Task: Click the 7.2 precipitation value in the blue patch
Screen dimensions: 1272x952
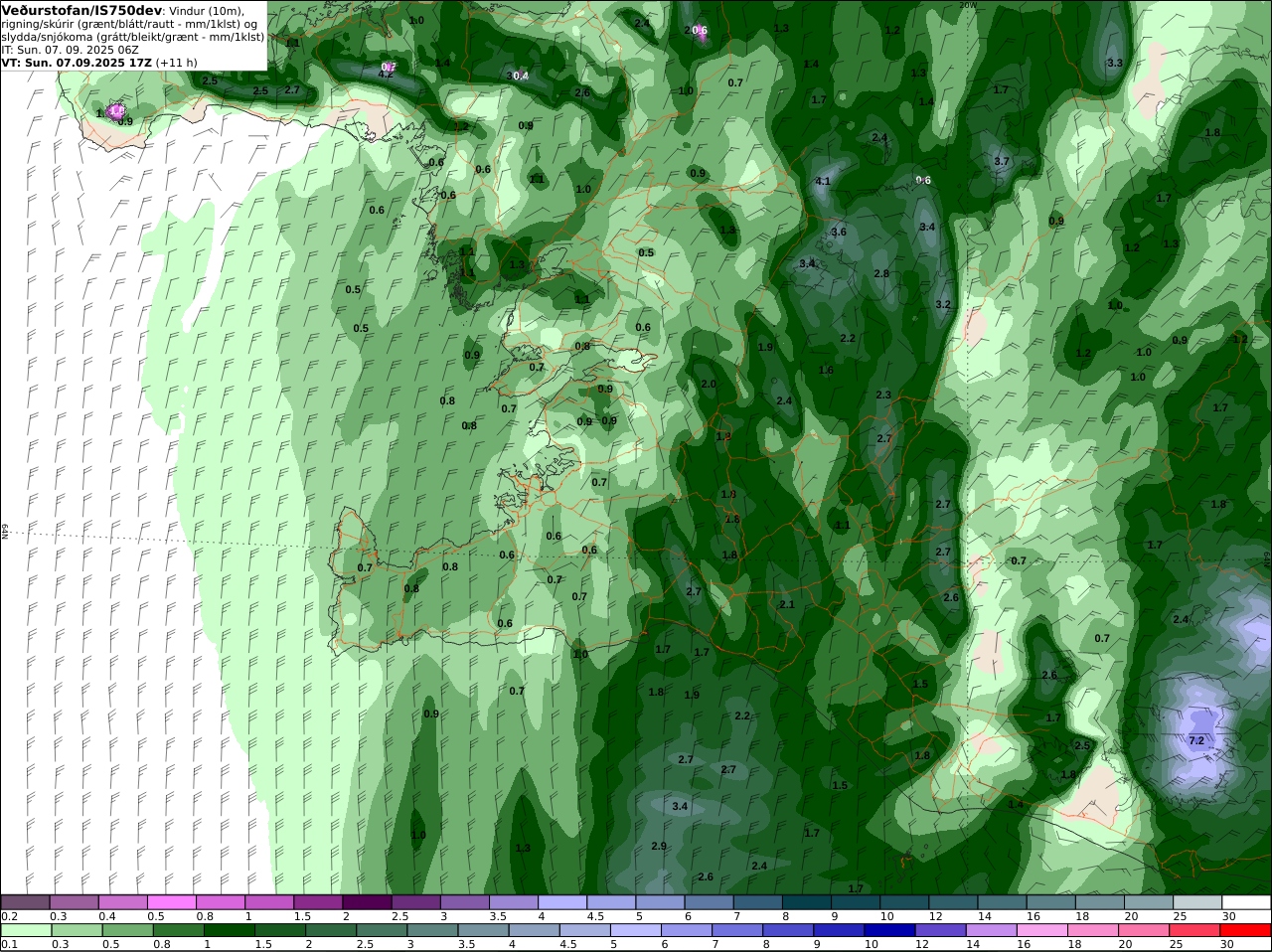Action: 1196,740
